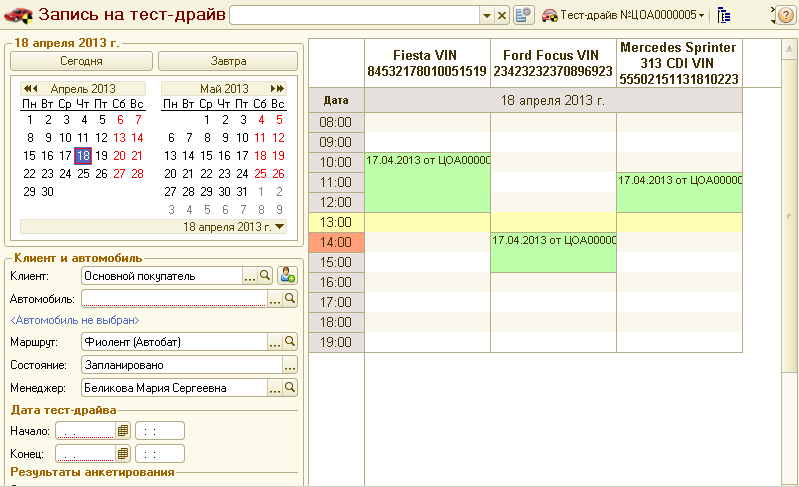
Task: Click the Состояние field Запланировано
Action: pyautogui.click(x=182, y=365)
